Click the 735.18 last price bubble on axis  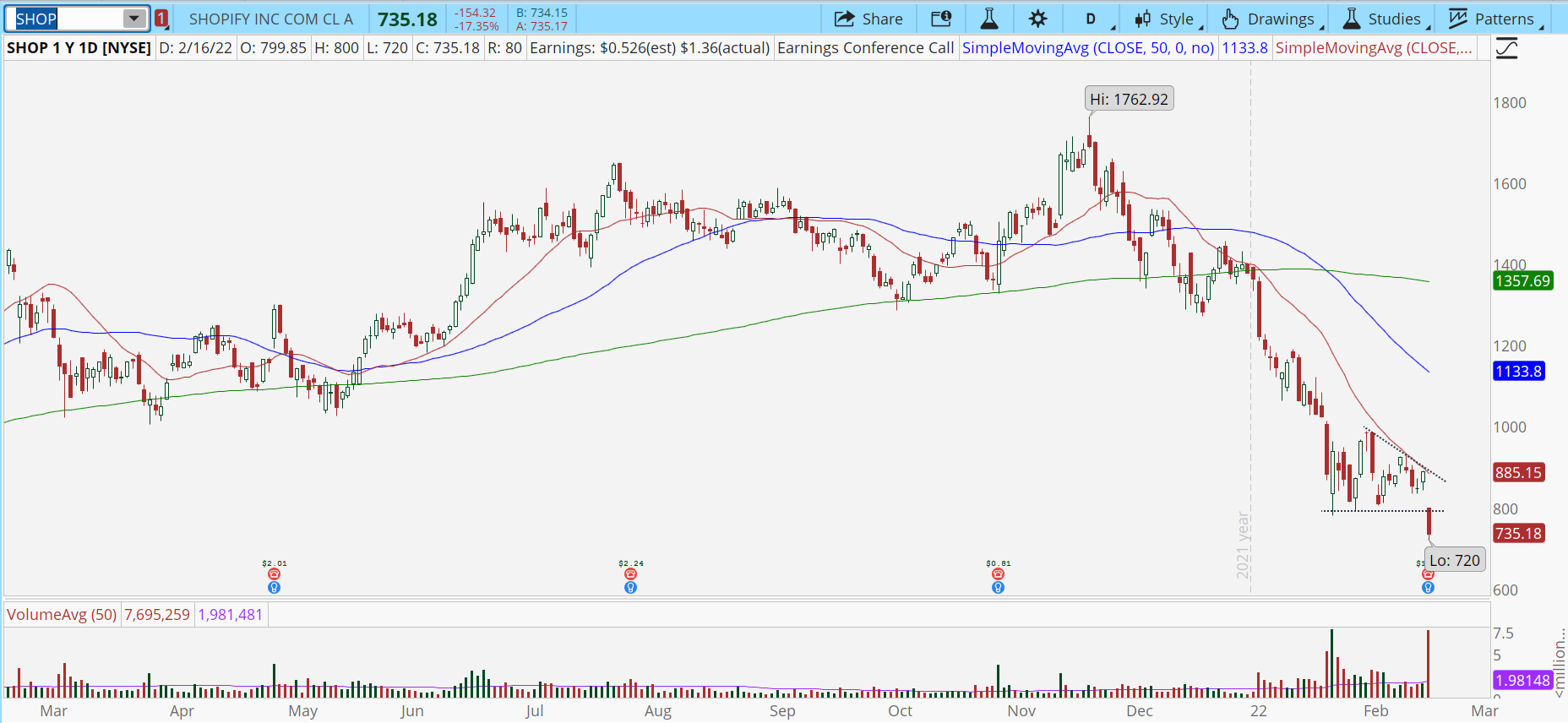(x=1518, y=534)
